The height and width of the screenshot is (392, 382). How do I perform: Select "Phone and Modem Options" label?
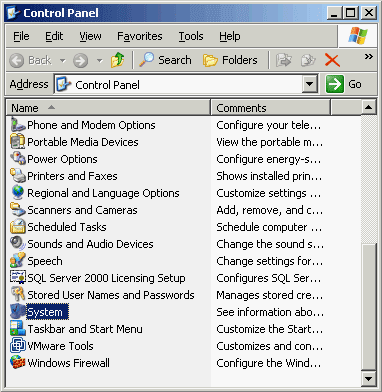click(91, 125)
